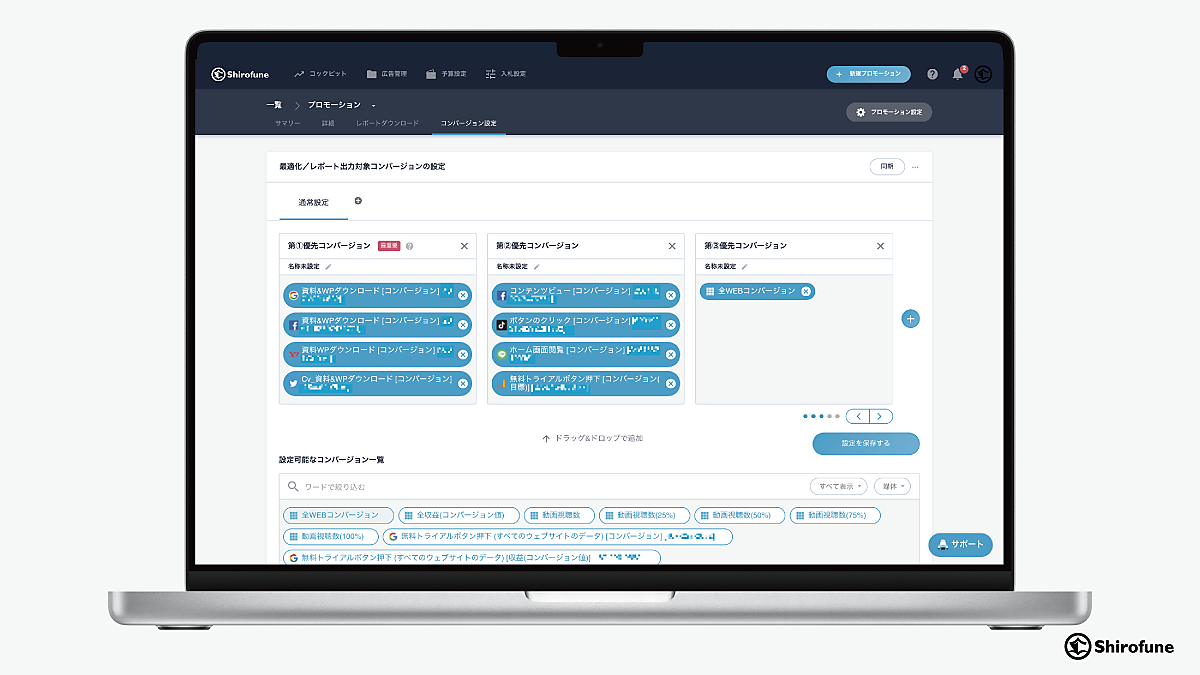The height and width of the screenshot is (675, 1200).
Task: Click the TikTok icon on ボタンのクリック chip
Action: coord(501,324)
